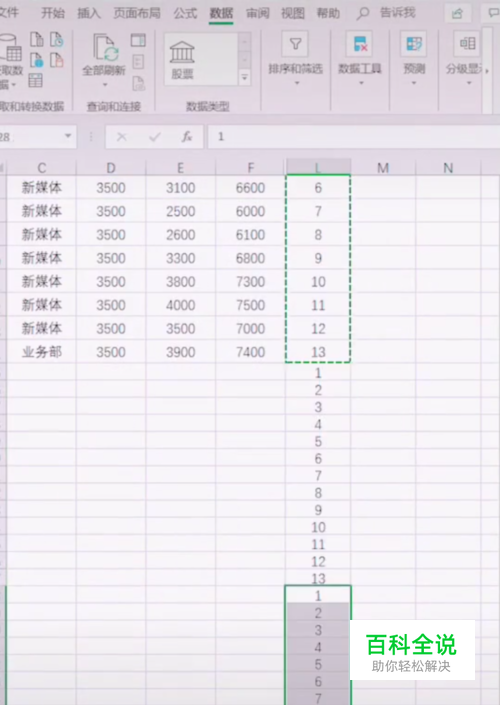
Task: Click the 告诉我 search magnifier icon
Action: pos(362,14)
